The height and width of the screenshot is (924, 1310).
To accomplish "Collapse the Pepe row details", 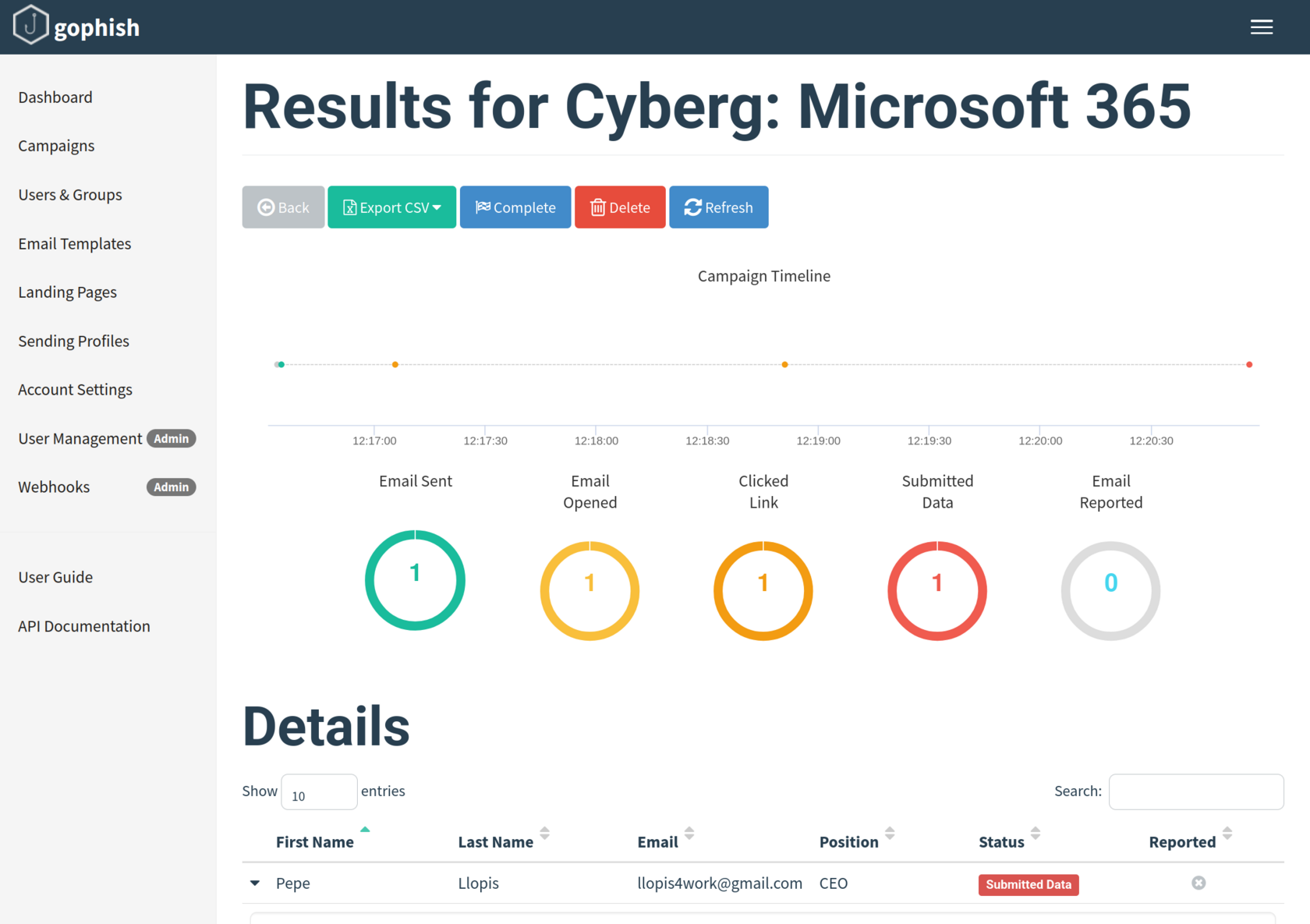I will (255, 883).
